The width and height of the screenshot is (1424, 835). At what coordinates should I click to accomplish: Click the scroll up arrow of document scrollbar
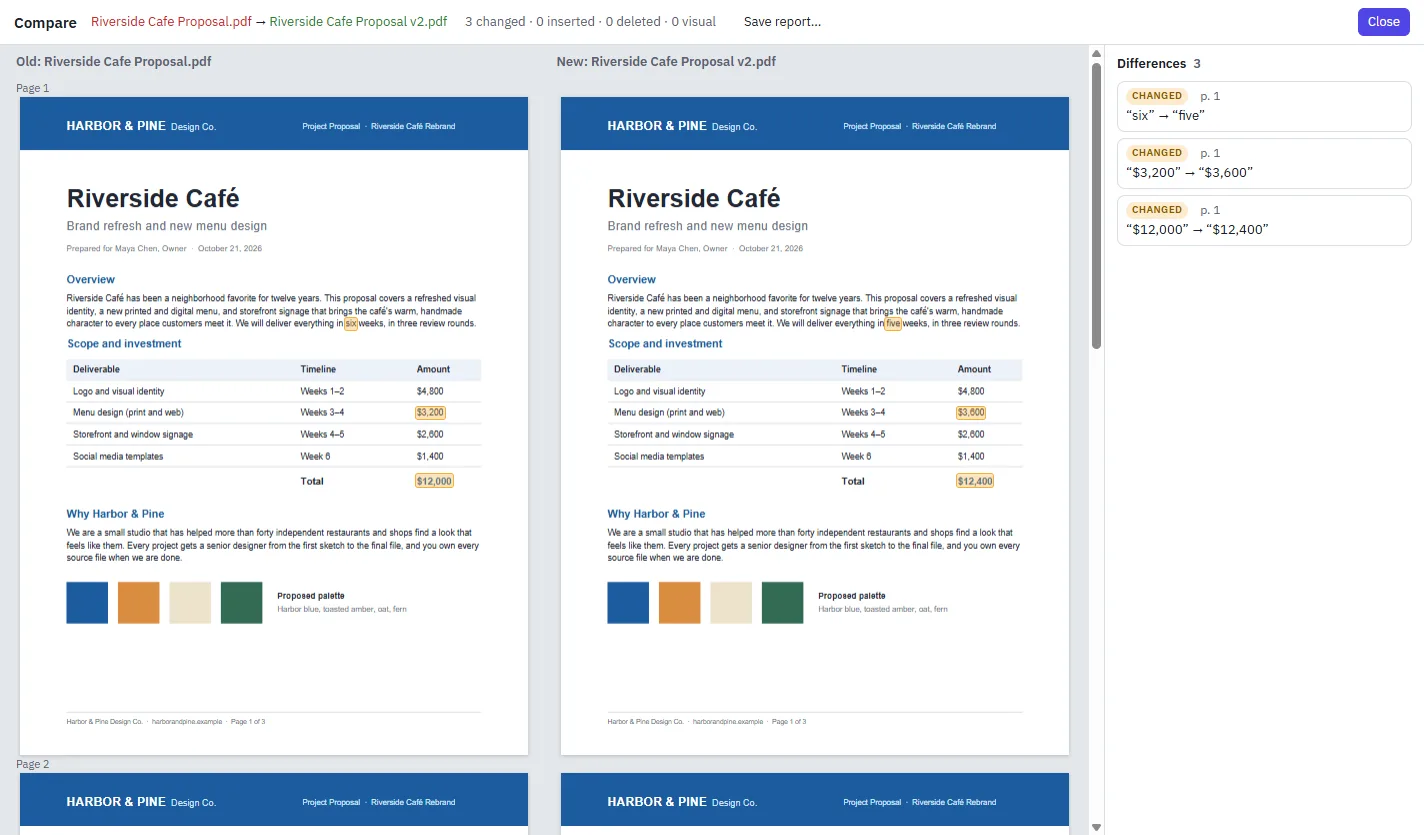click(x=1096, y=53)
